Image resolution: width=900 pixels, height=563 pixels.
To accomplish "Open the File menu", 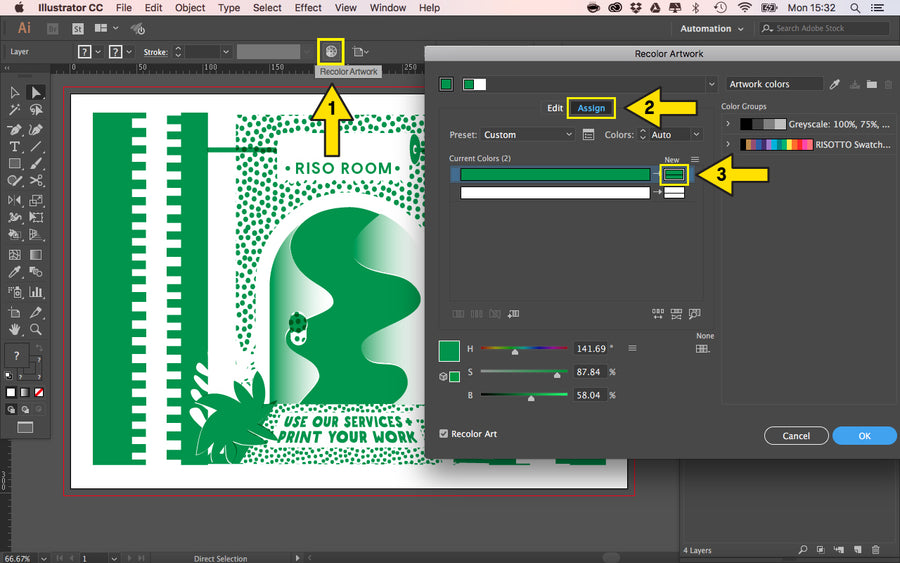I will coord(123,7).
